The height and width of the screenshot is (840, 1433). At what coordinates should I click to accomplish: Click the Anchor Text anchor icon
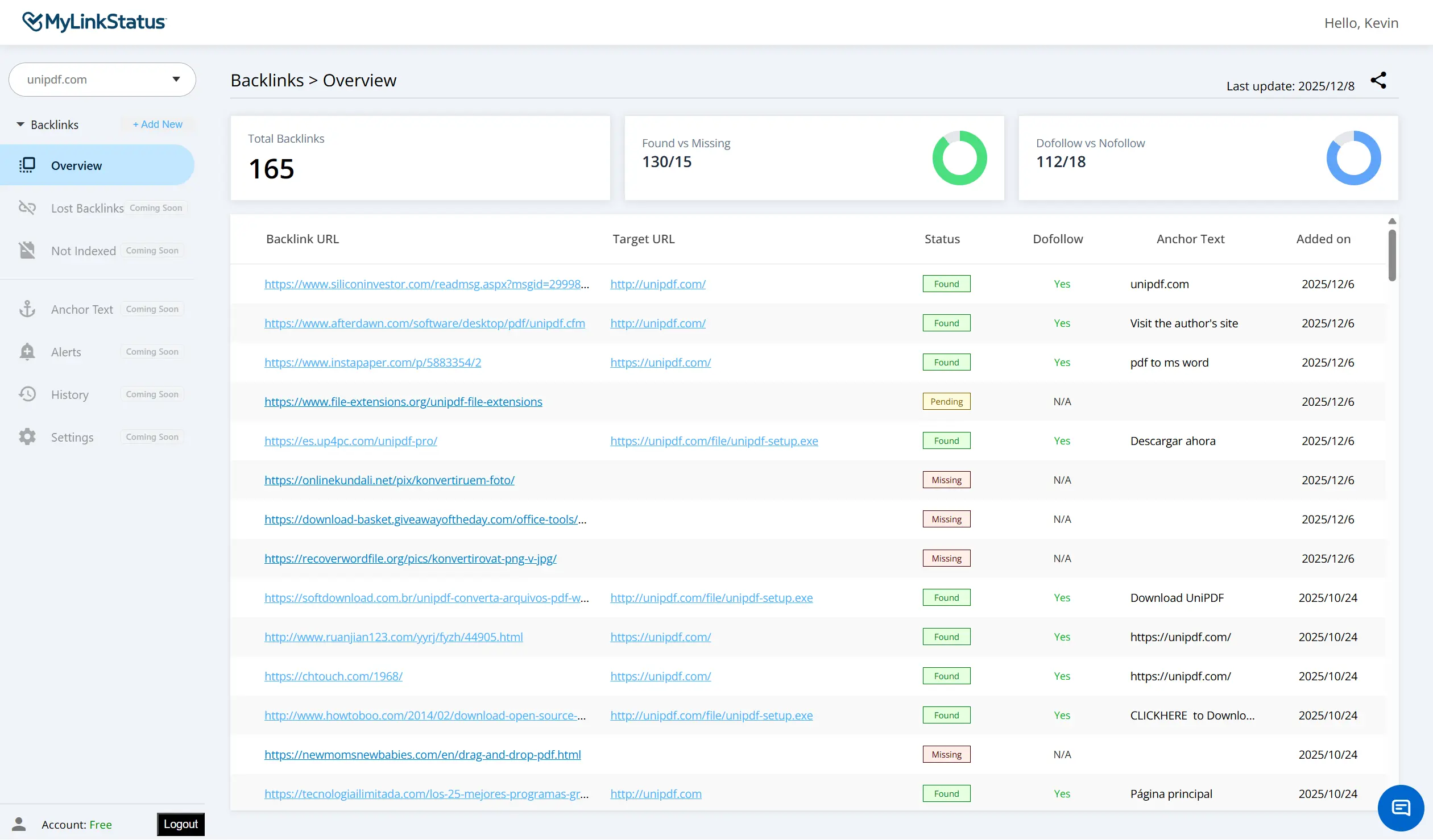tap(27, 309)
